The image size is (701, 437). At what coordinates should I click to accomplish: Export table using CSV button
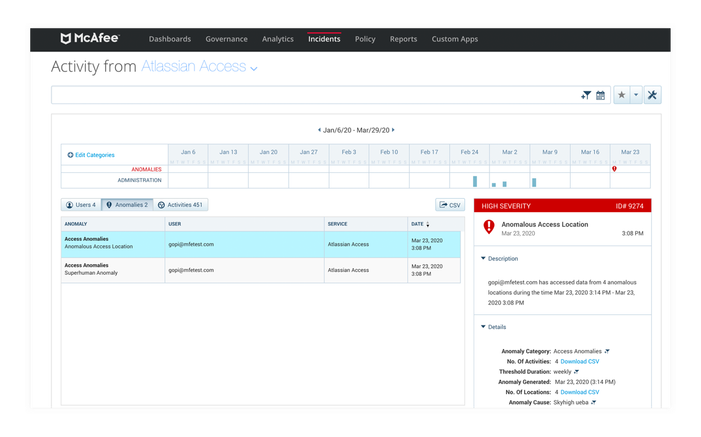pos(450,205)
